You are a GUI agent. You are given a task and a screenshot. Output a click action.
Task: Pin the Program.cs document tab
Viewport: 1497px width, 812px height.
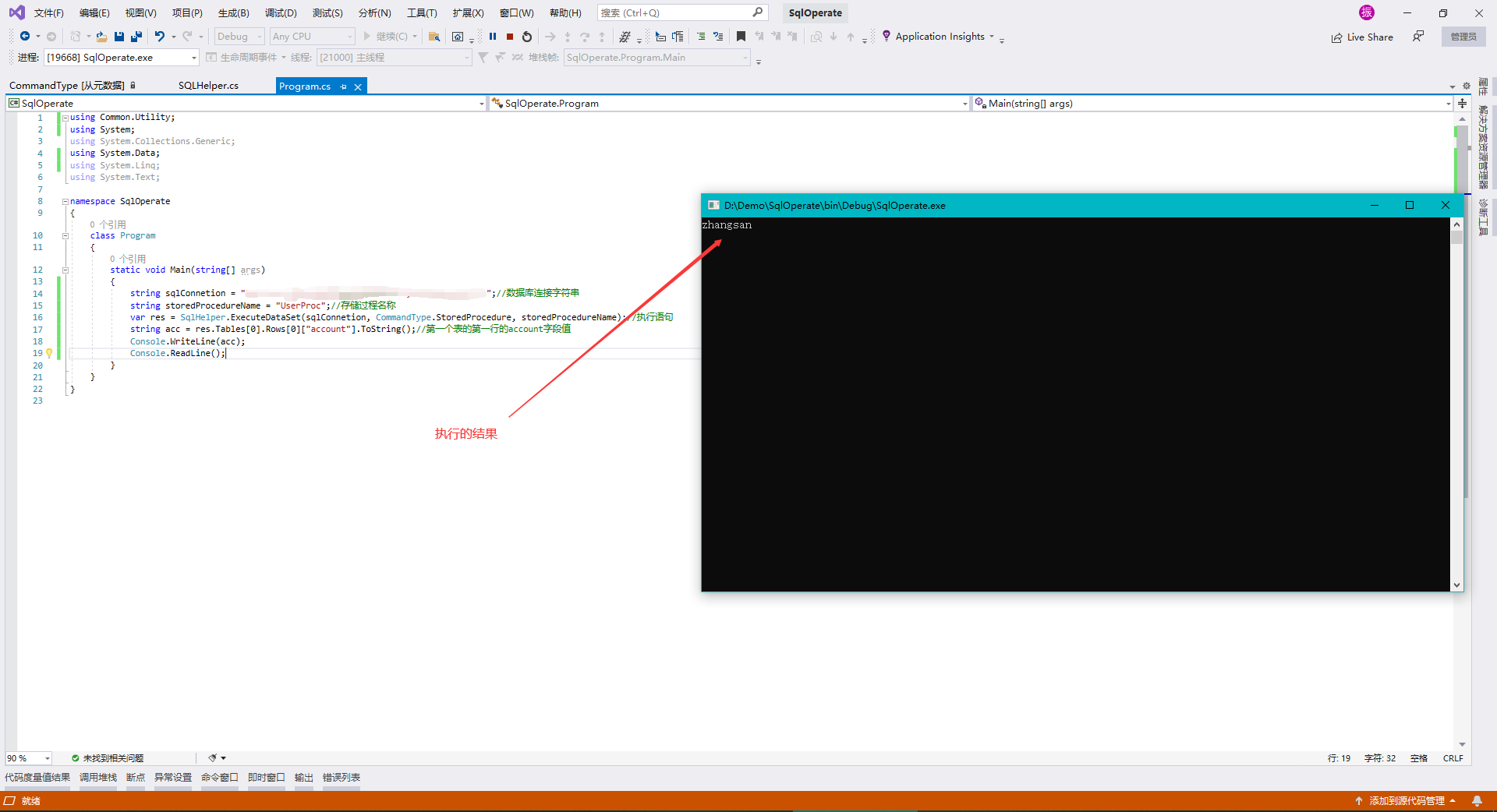pyautogui.click(x=342, y=86)
